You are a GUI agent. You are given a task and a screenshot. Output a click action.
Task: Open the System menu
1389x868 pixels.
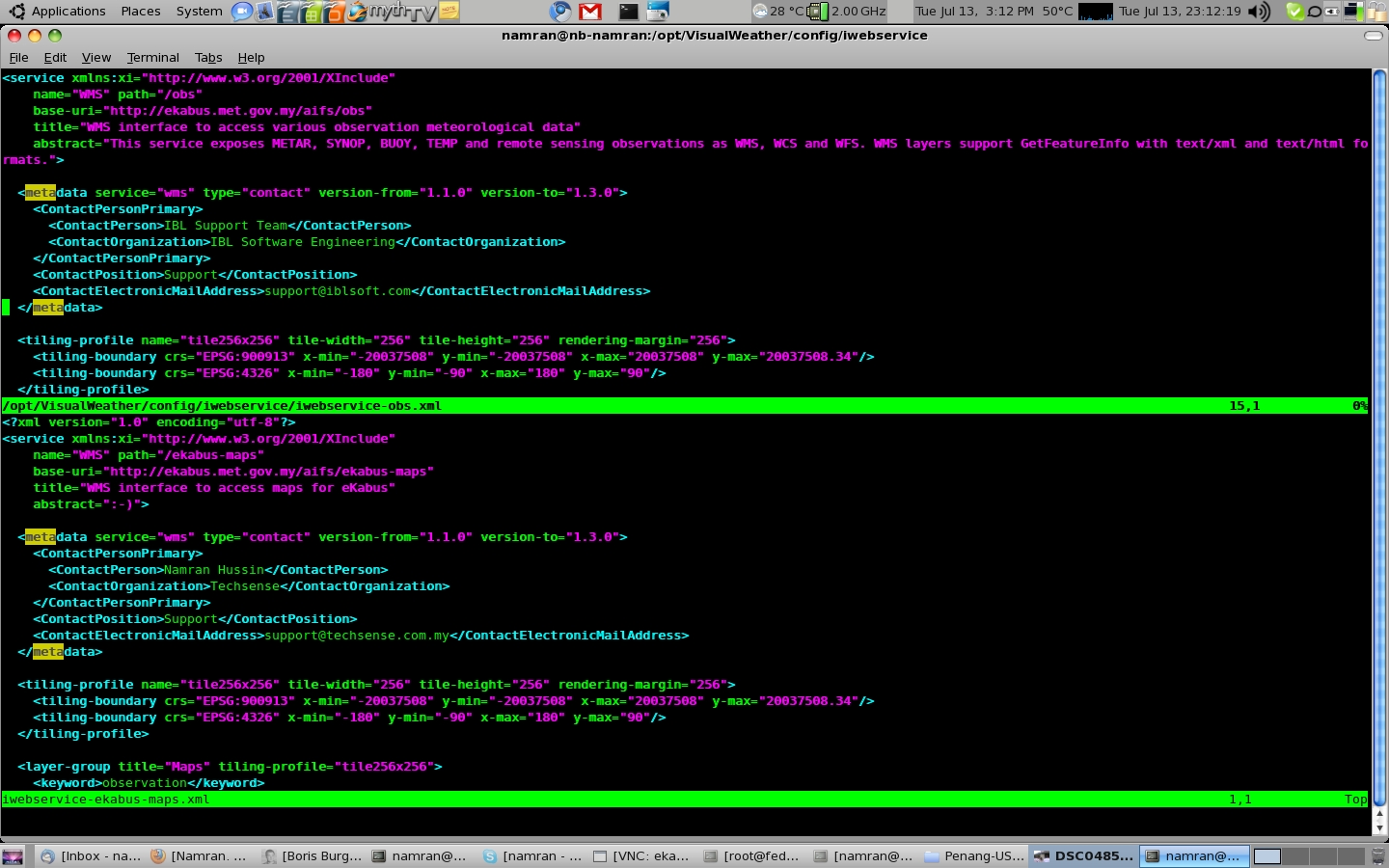(199, 12)
